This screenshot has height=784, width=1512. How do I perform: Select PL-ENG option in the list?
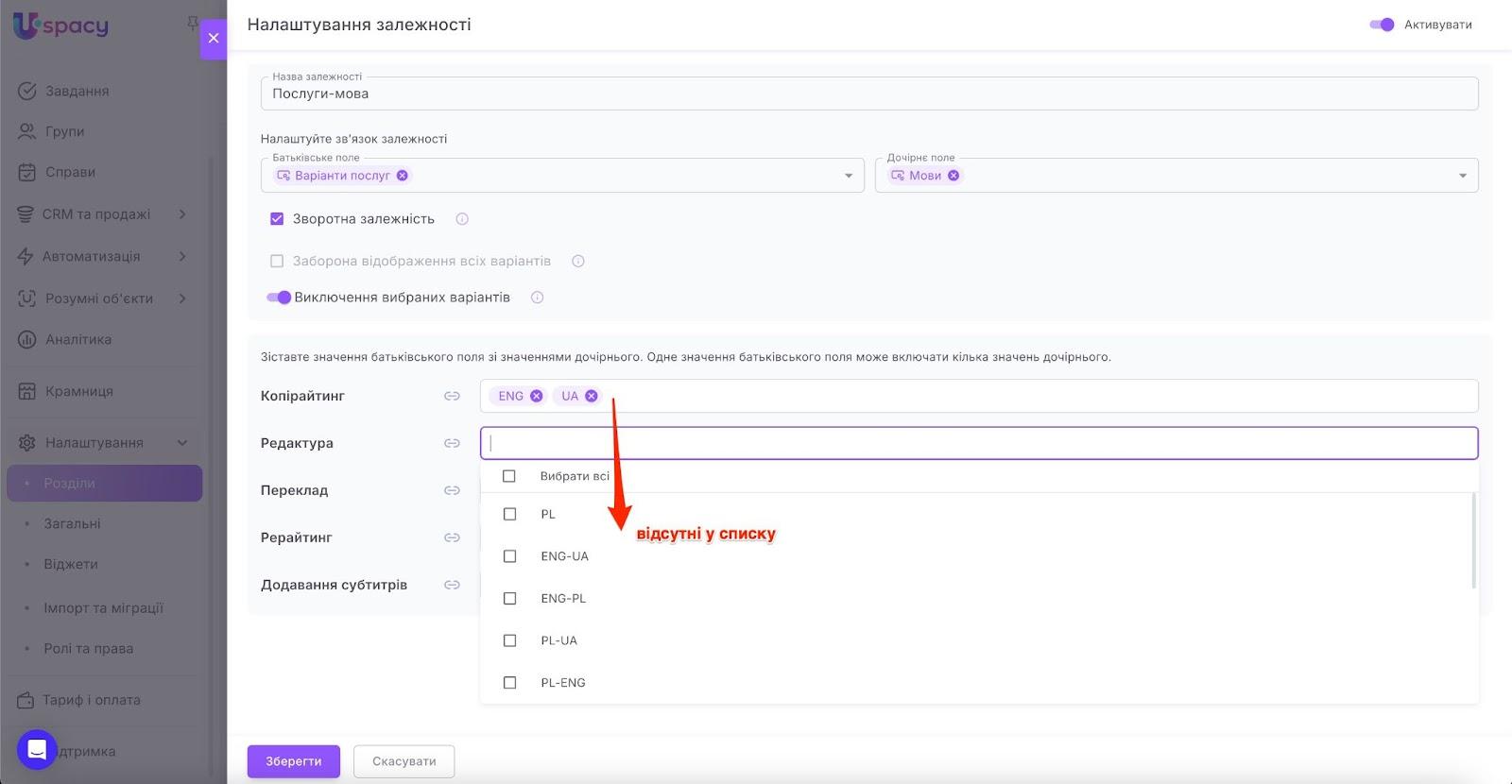(509, 683)
